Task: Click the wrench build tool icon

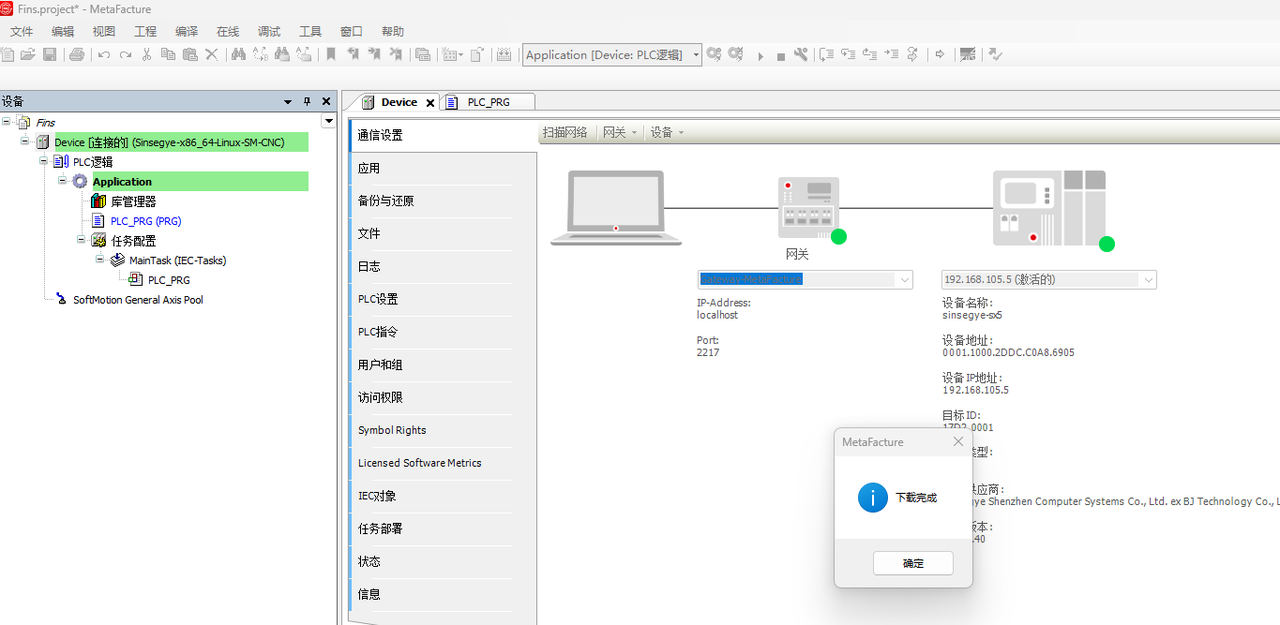Action: (800, 55)
